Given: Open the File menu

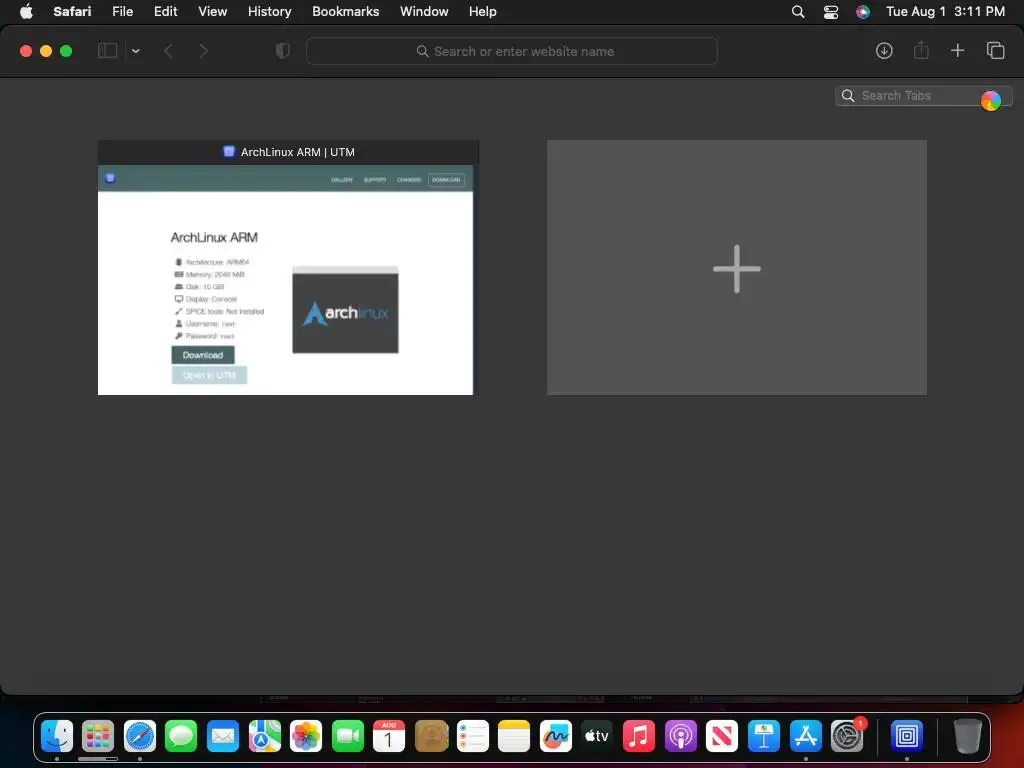Looking at the screenshot, I should pos(122,12).
